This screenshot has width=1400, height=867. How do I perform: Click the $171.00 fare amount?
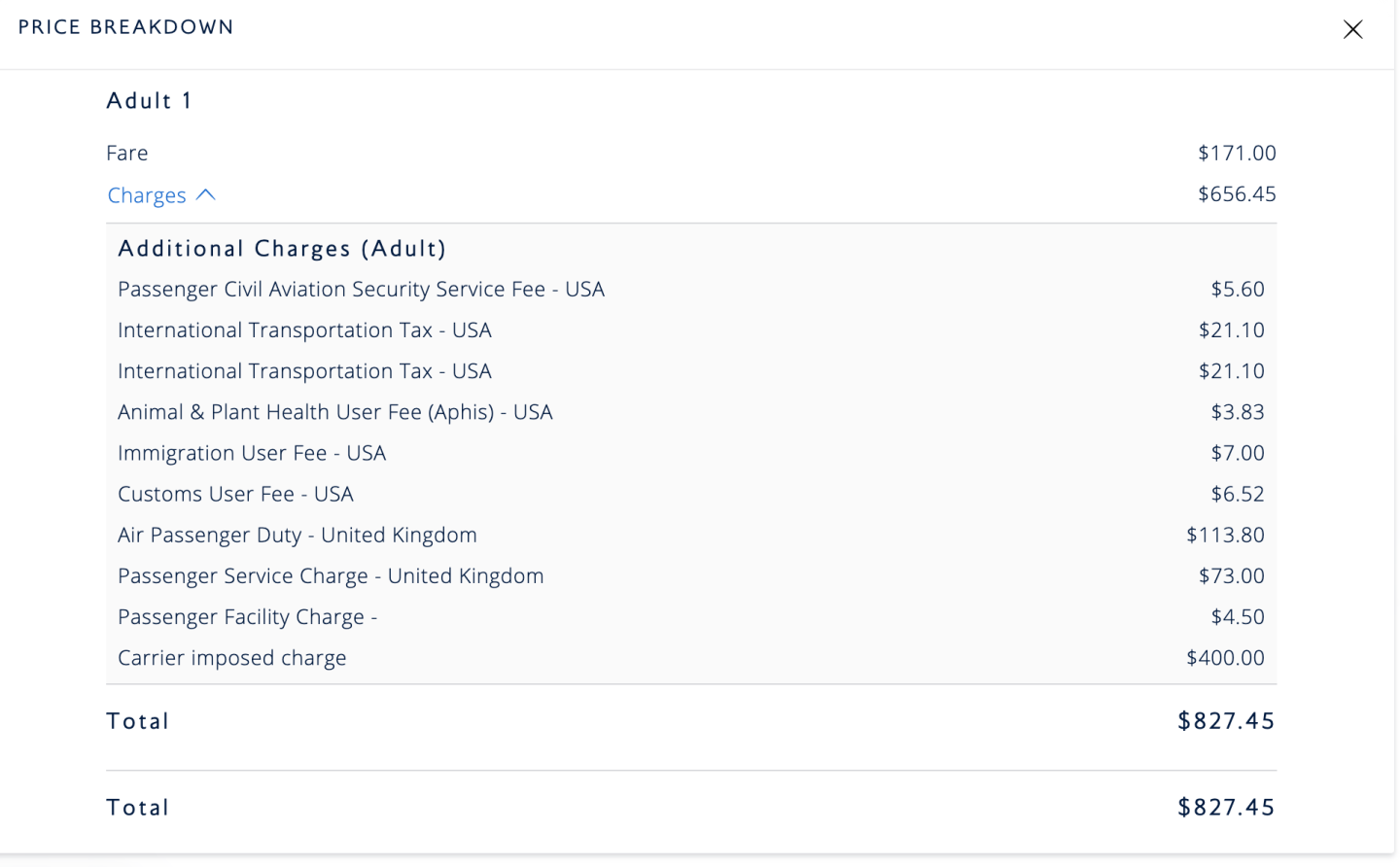tap(1236, 153)
